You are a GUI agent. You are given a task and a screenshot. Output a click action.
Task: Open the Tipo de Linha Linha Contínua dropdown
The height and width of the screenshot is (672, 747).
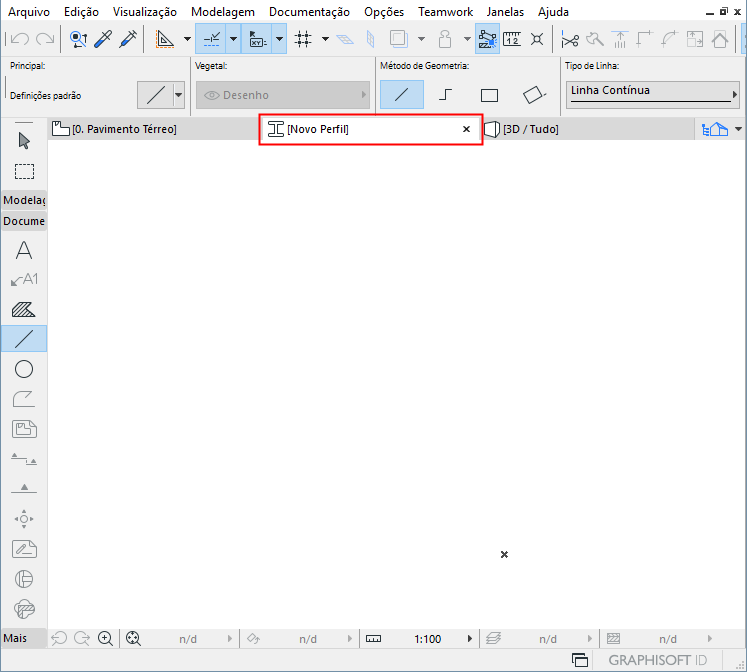click(x=652, y=93)
